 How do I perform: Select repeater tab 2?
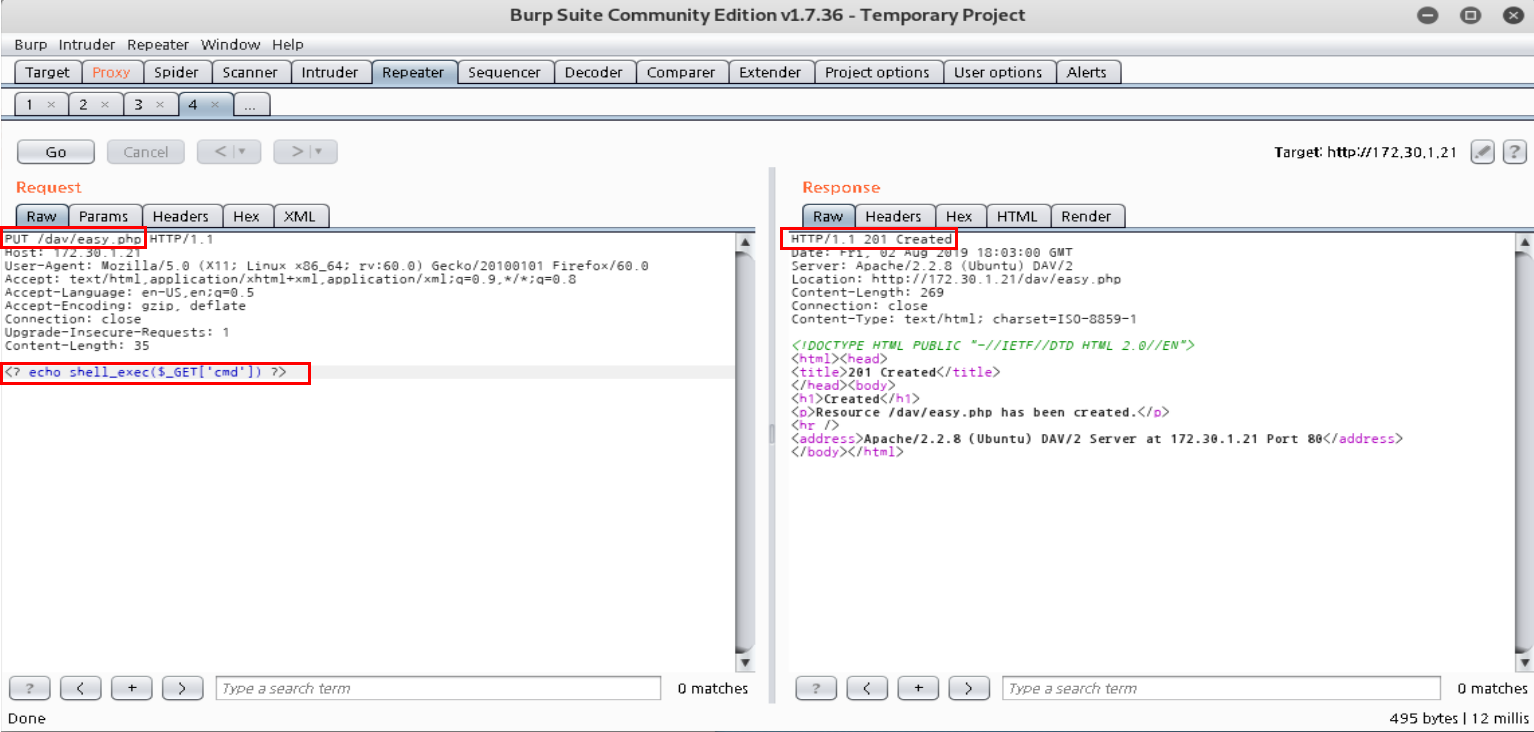click(x=84, y=104)
